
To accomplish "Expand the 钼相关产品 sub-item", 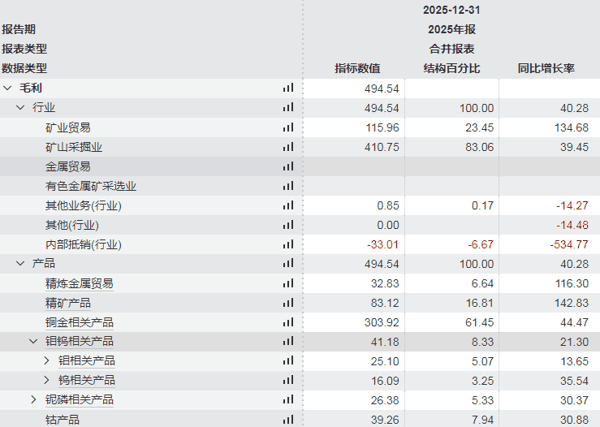I will pos(47,361).
